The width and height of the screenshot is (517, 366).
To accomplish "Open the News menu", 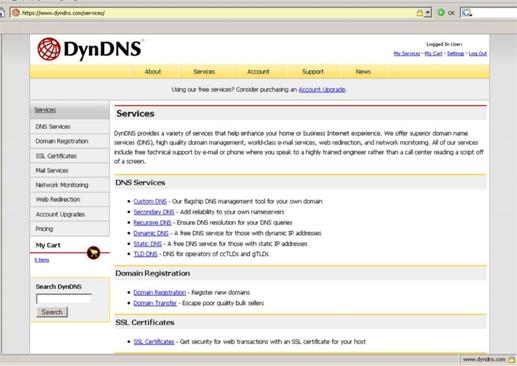I will [363, 72].
